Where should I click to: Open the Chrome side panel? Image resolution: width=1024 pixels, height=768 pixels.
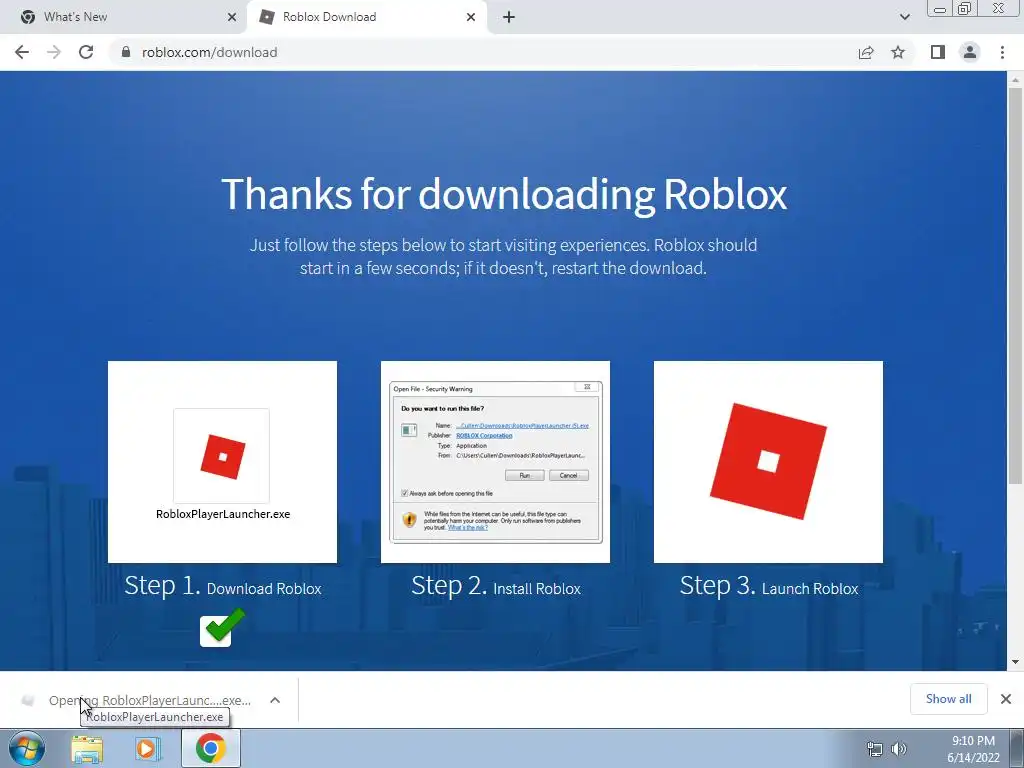click(x=938, y=52)
